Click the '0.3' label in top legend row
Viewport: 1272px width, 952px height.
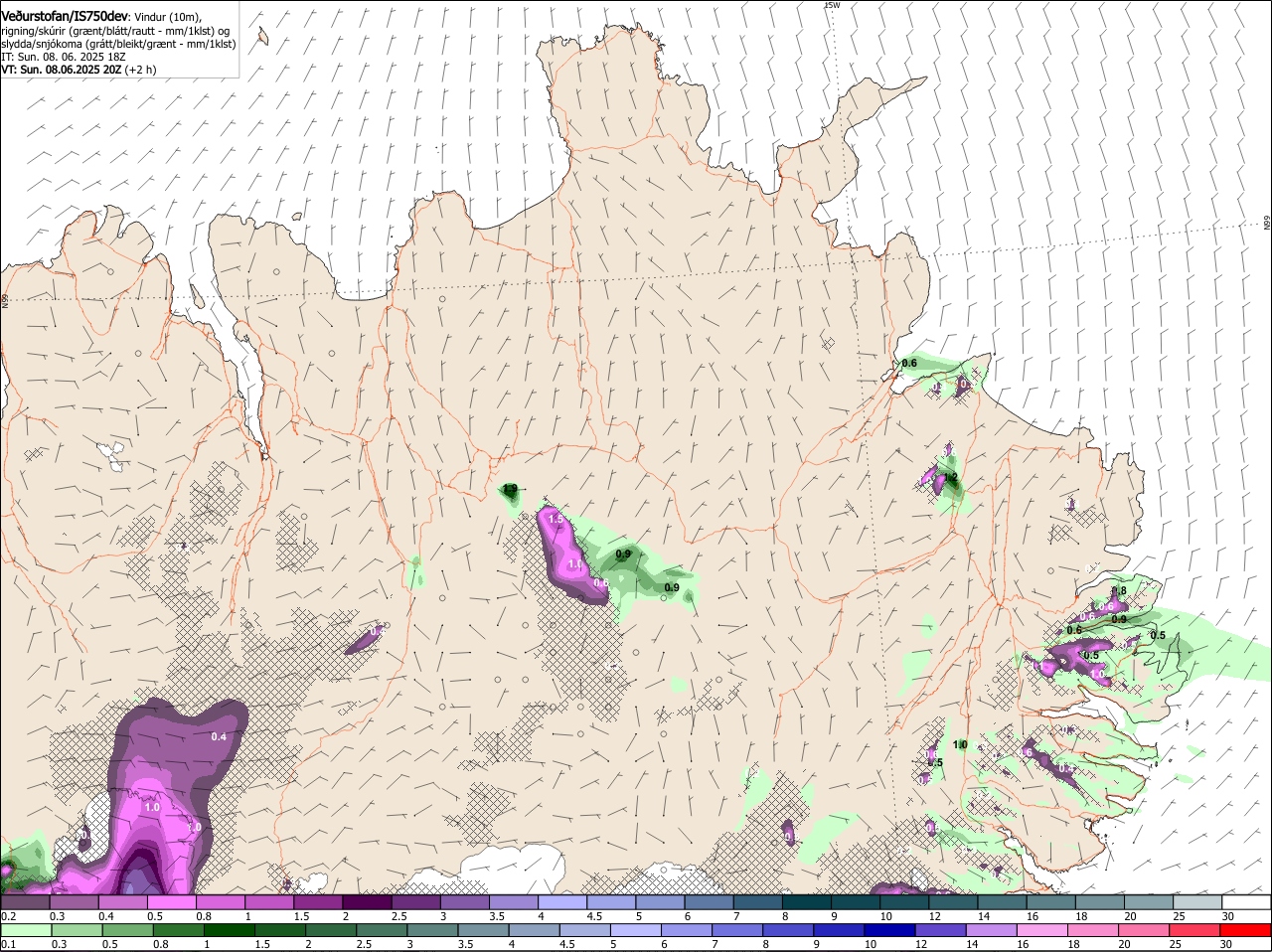57,916
